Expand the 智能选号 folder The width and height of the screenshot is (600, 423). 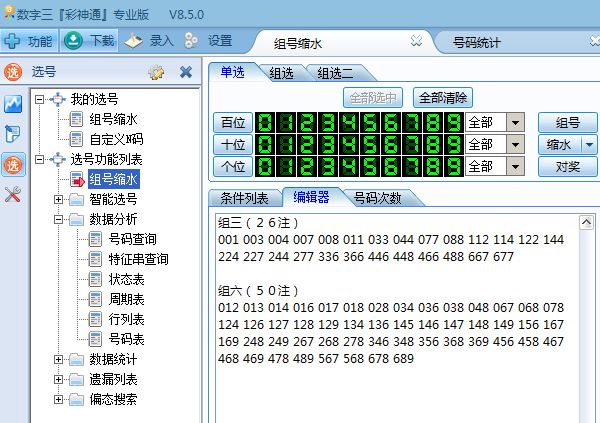[x=58, y=199]
